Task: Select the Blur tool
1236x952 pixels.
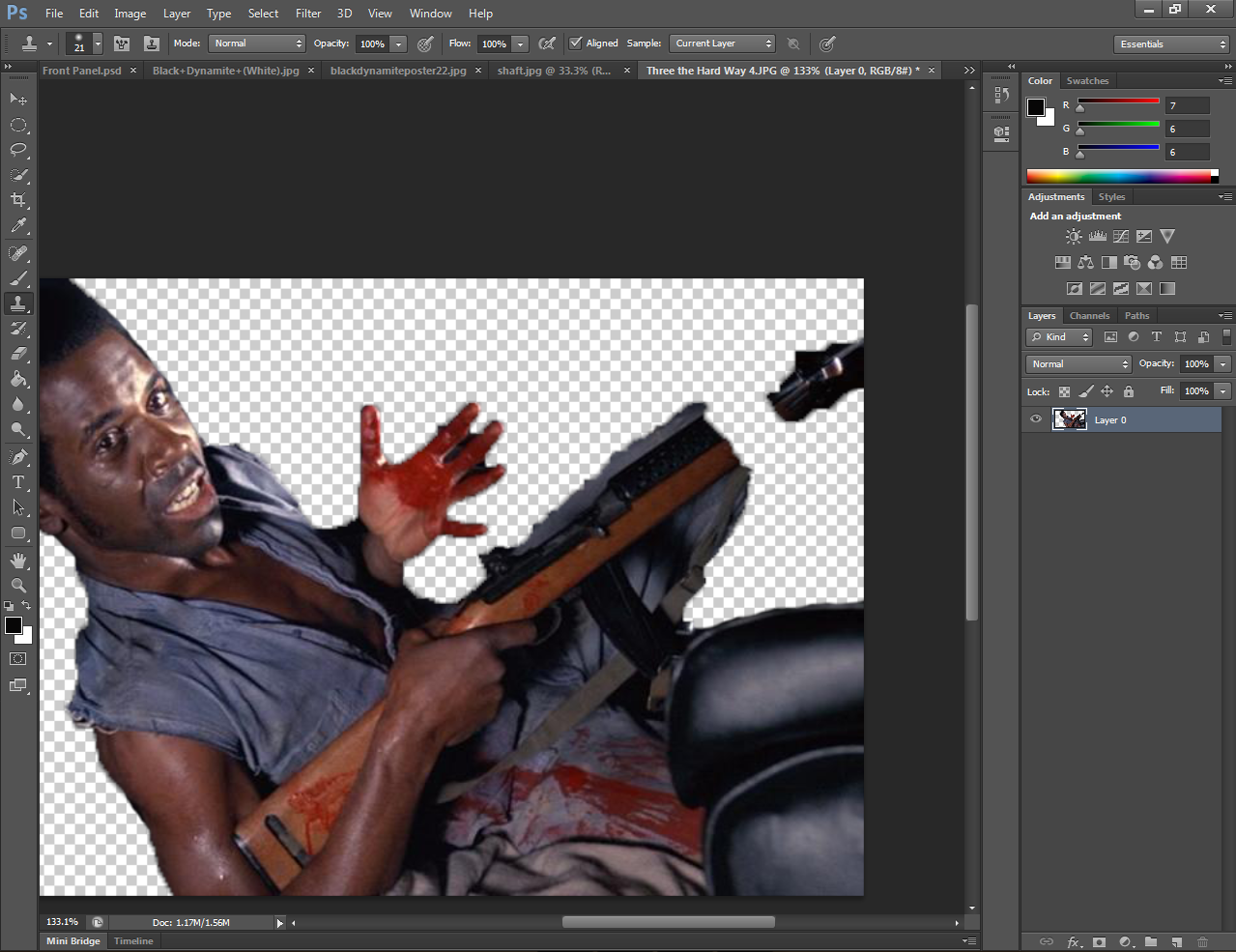Action: click(18, 404)
